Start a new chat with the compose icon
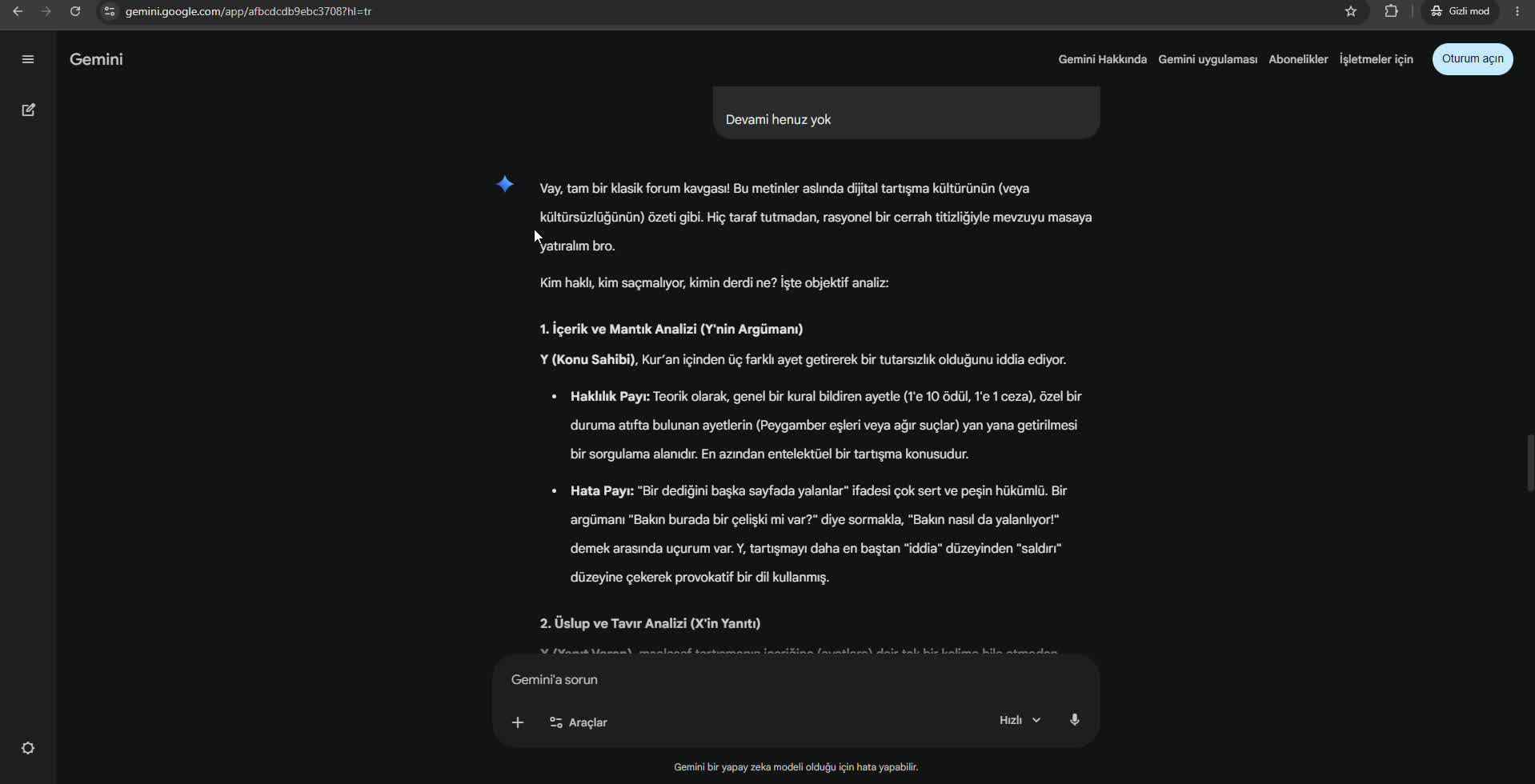This screenshot has width=1535, height=784. pos(28,110)
